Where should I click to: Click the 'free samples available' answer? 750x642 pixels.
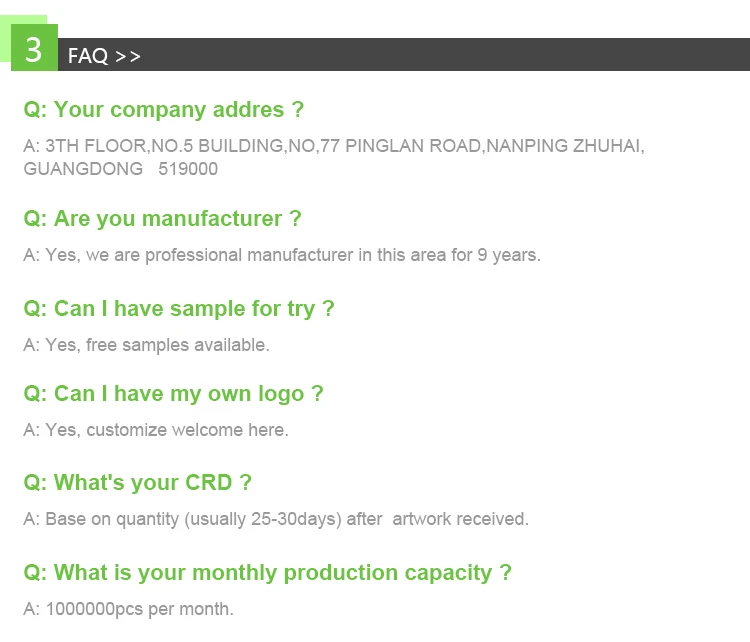point(147,345)
